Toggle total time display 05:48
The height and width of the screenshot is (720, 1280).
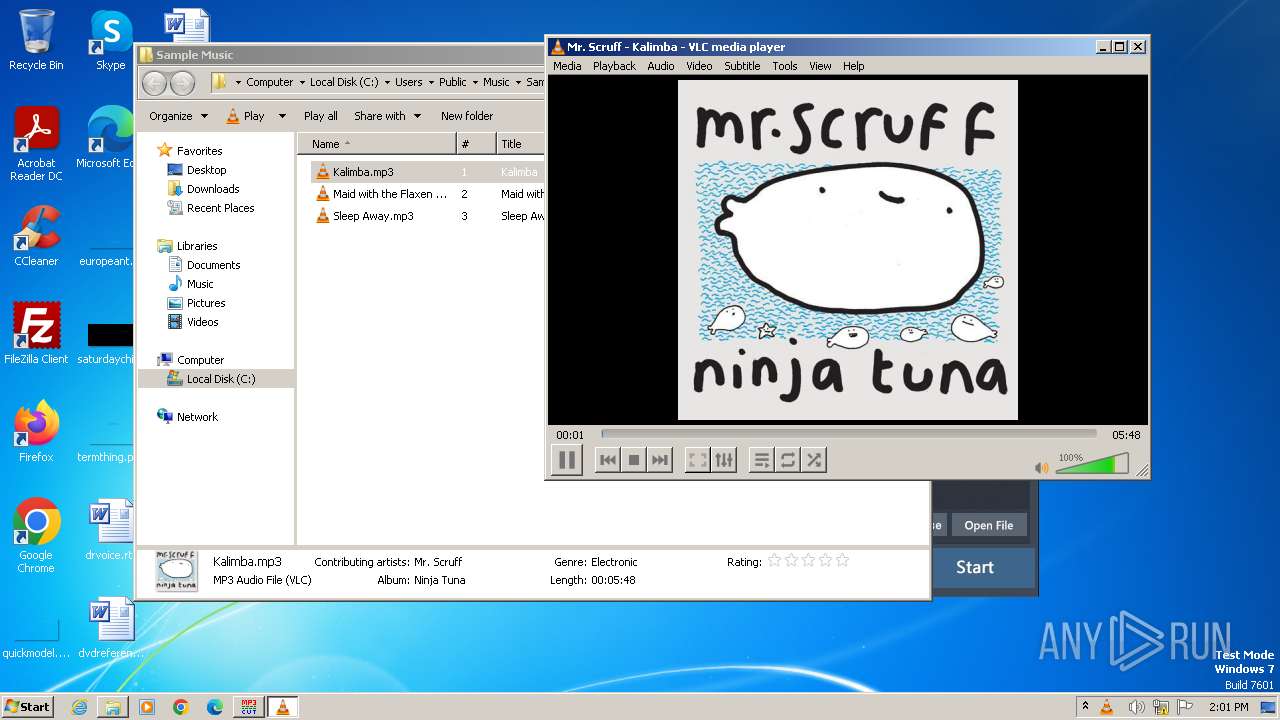1126,435
